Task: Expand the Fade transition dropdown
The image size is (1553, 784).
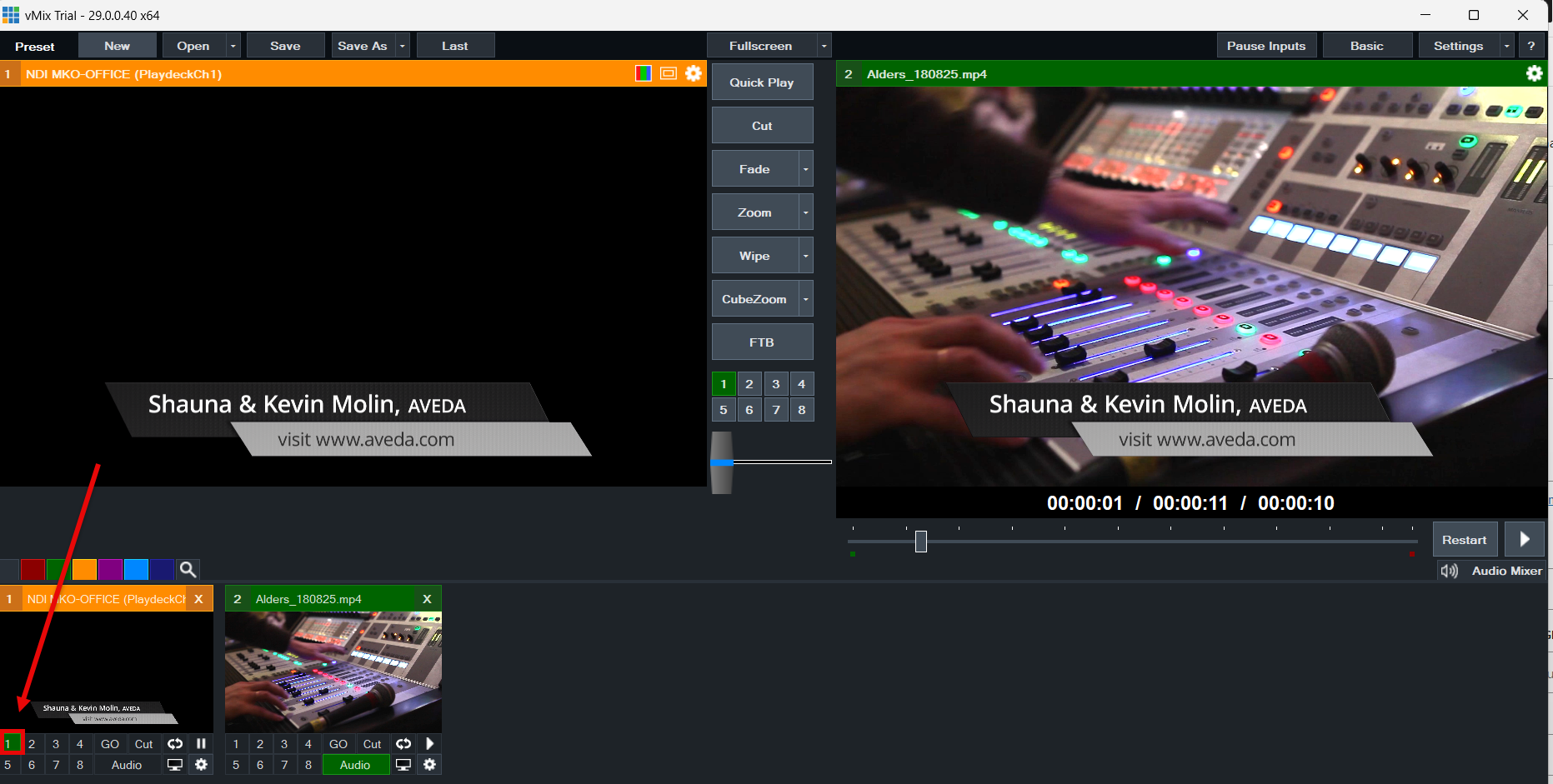Action: pyautogui.click(x=805, y=169)
